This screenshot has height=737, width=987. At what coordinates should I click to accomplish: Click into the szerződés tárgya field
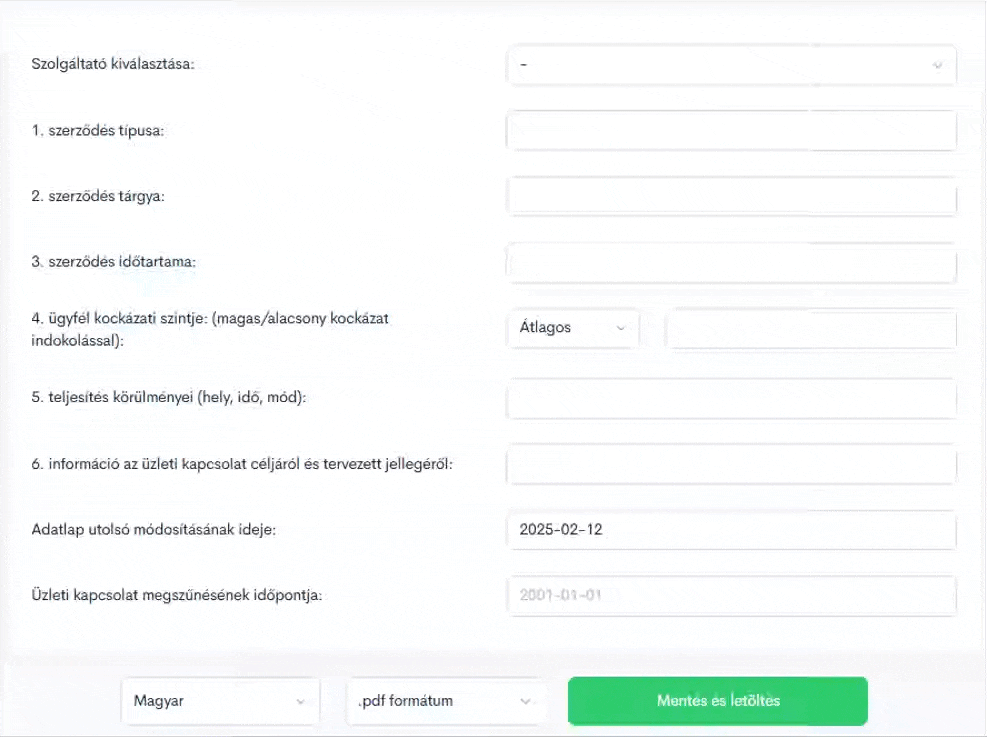731,196
